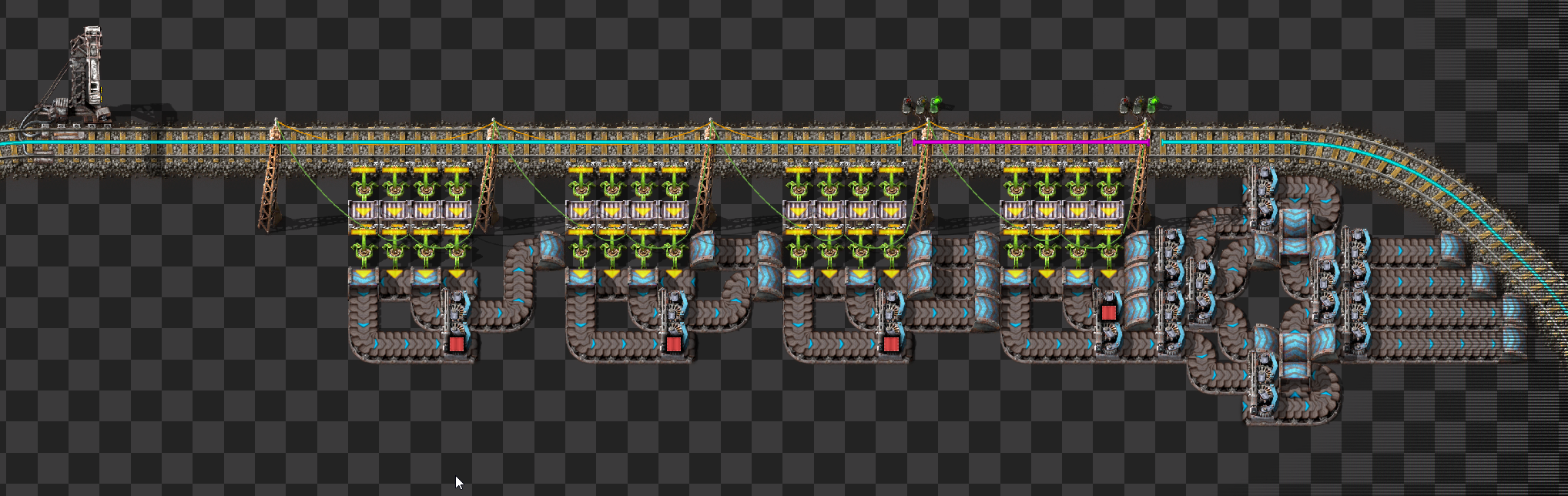Click the left three-light rail signal
1568x496 pixels.
923,105
